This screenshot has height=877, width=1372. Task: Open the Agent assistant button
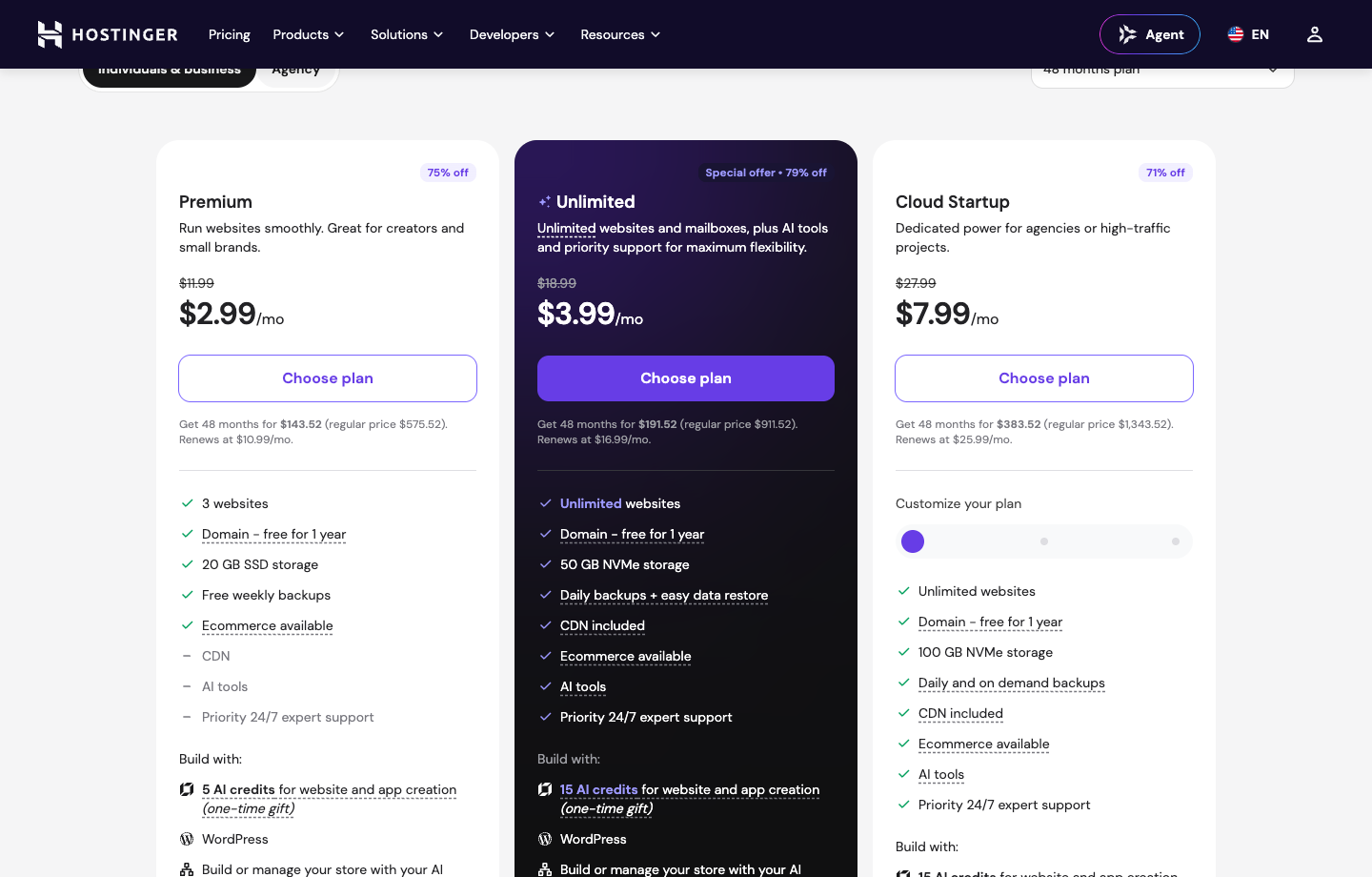pyautogui.click(x=1150, y=34)
